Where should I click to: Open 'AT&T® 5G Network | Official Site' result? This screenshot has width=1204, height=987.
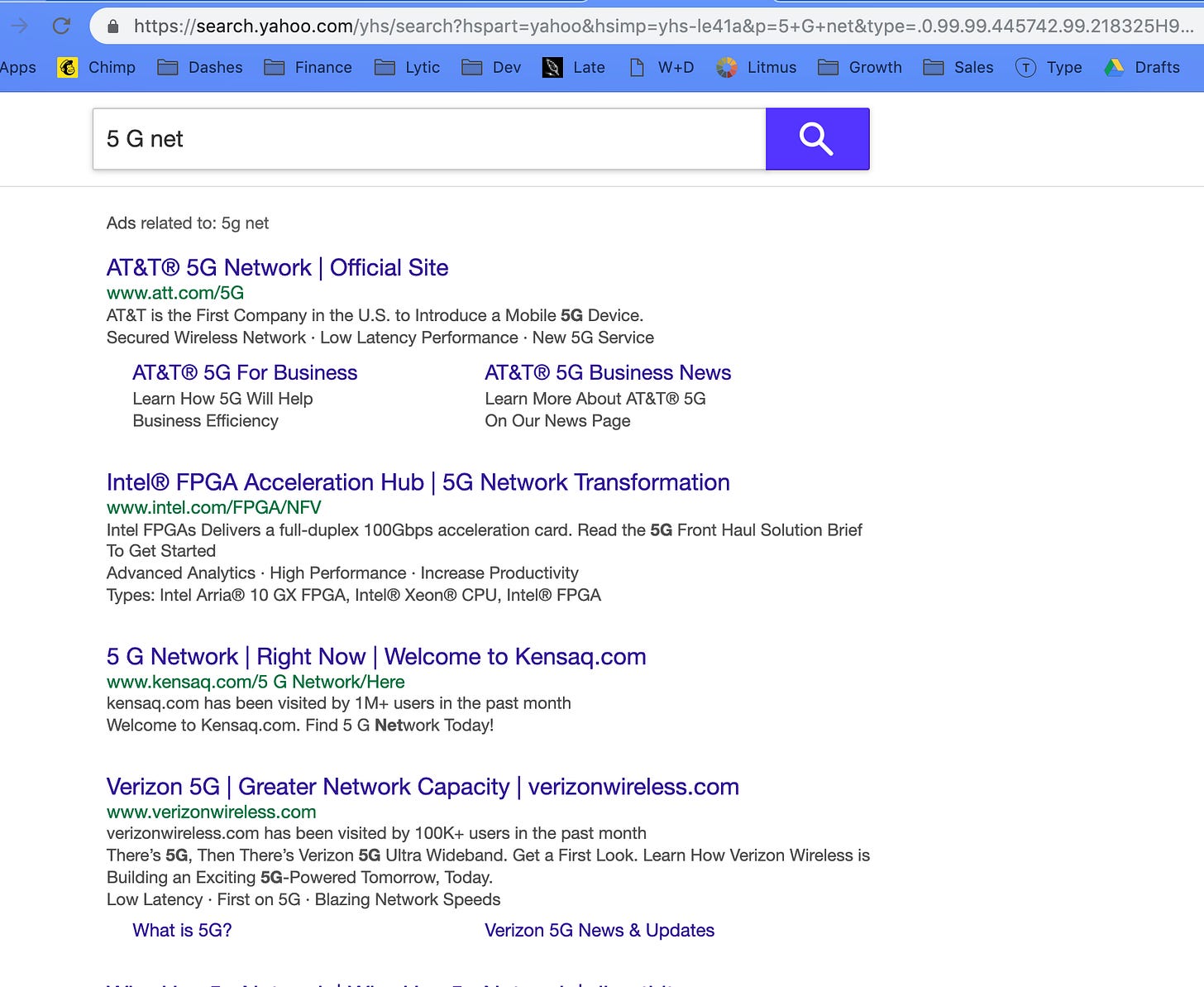click(x=277, y=267)
